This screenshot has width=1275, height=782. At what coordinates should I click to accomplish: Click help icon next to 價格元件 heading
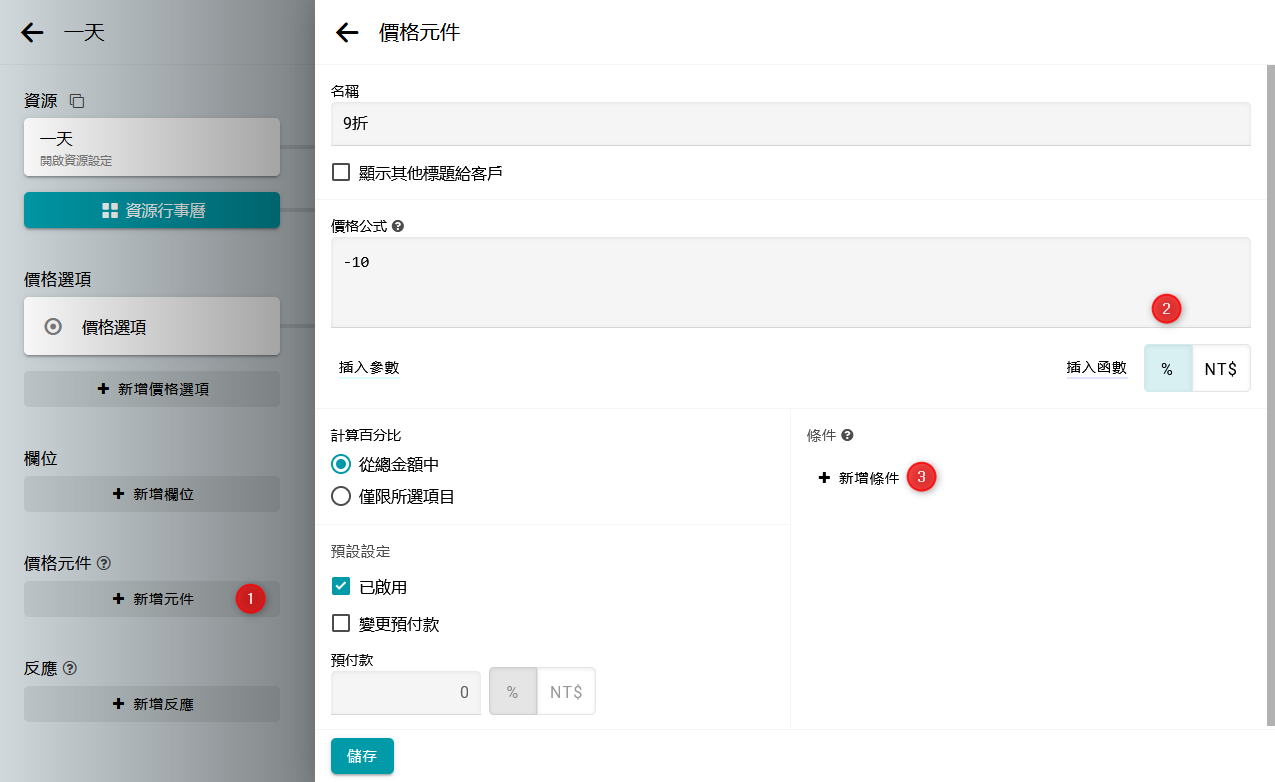pos(104,564)
